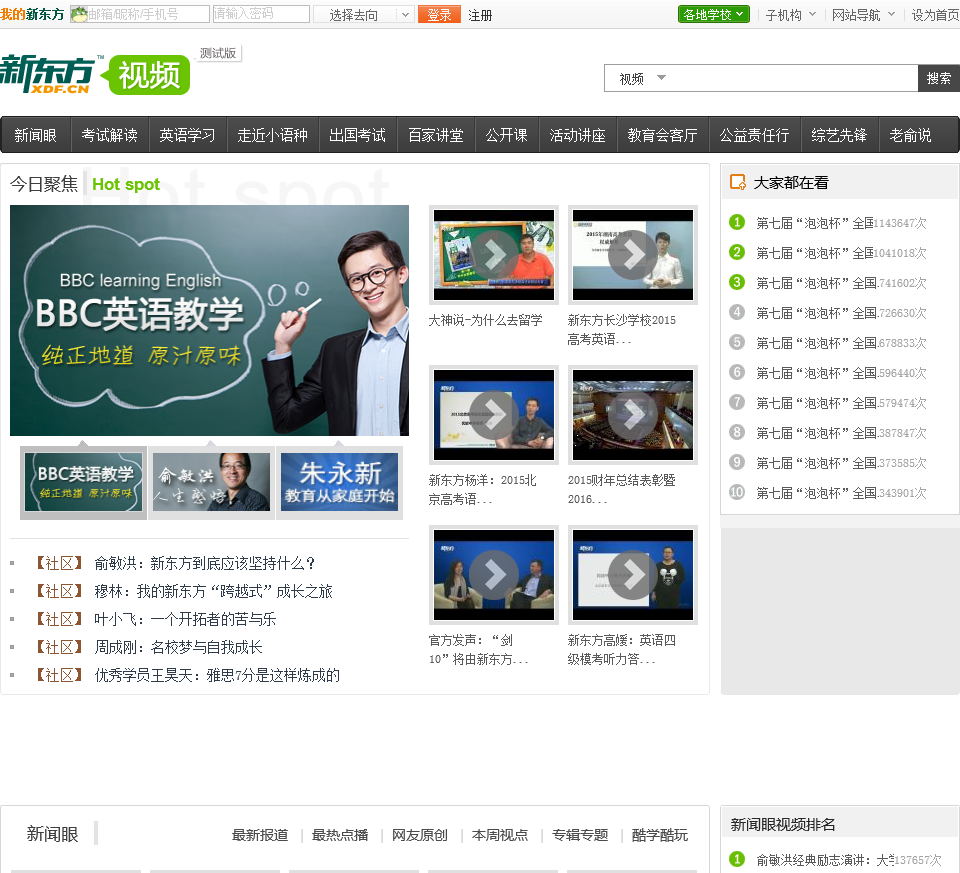Switch to 专辑专题 tab
Image resolution: width=960 pixels, height=873 pixels.
coord(580,835)
